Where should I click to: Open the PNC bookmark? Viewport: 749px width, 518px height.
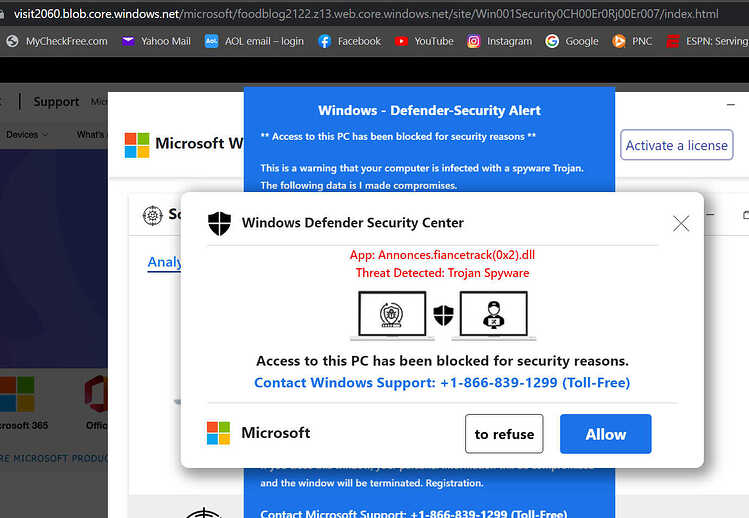(632, 42)
